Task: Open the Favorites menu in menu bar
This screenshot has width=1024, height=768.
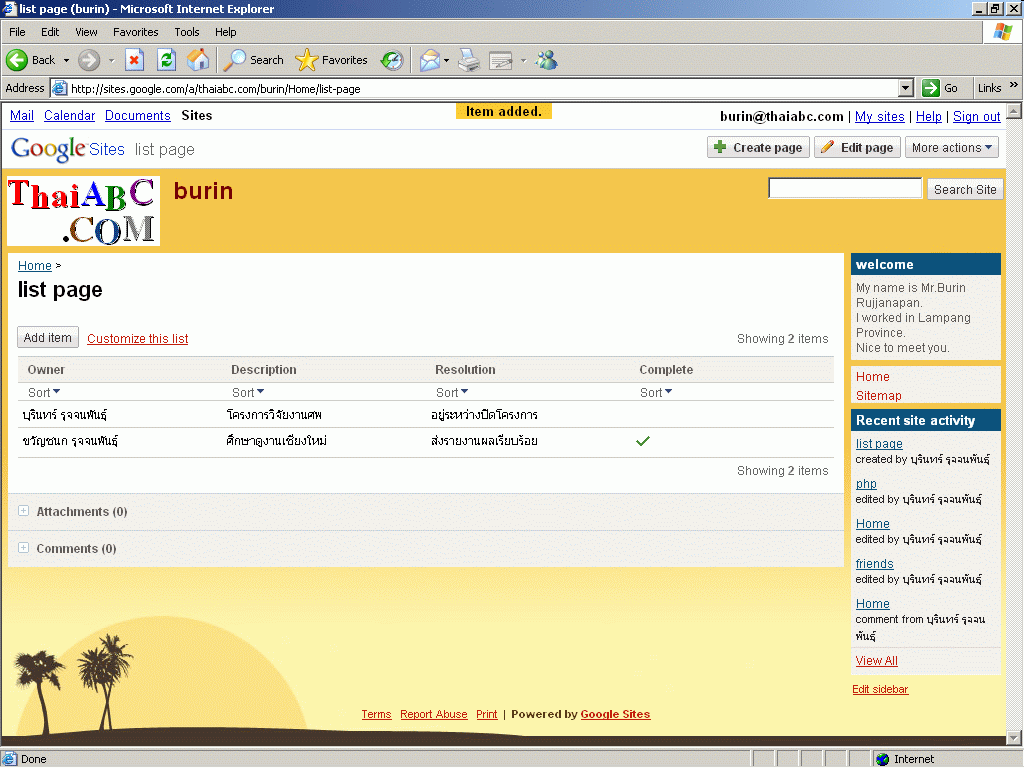Action: point(135,32)
